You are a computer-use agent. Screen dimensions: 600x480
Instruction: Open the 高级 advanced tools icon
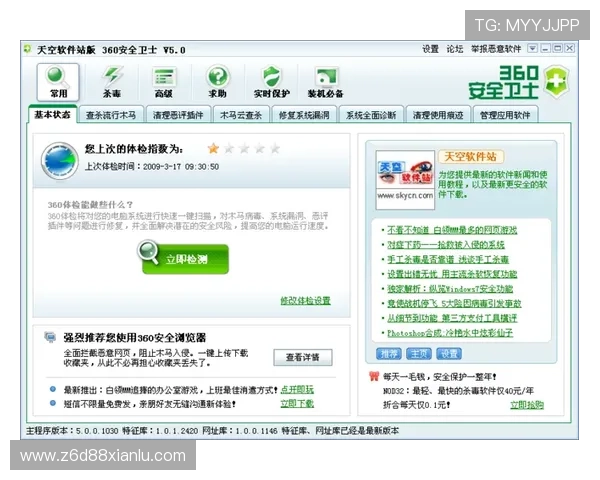(164, 82)
